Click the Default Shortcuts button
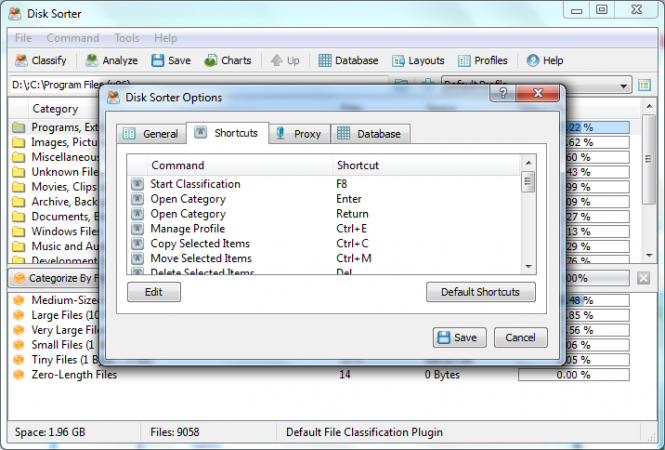This screenshot has height=450, width=665. (x=481, y=292)
